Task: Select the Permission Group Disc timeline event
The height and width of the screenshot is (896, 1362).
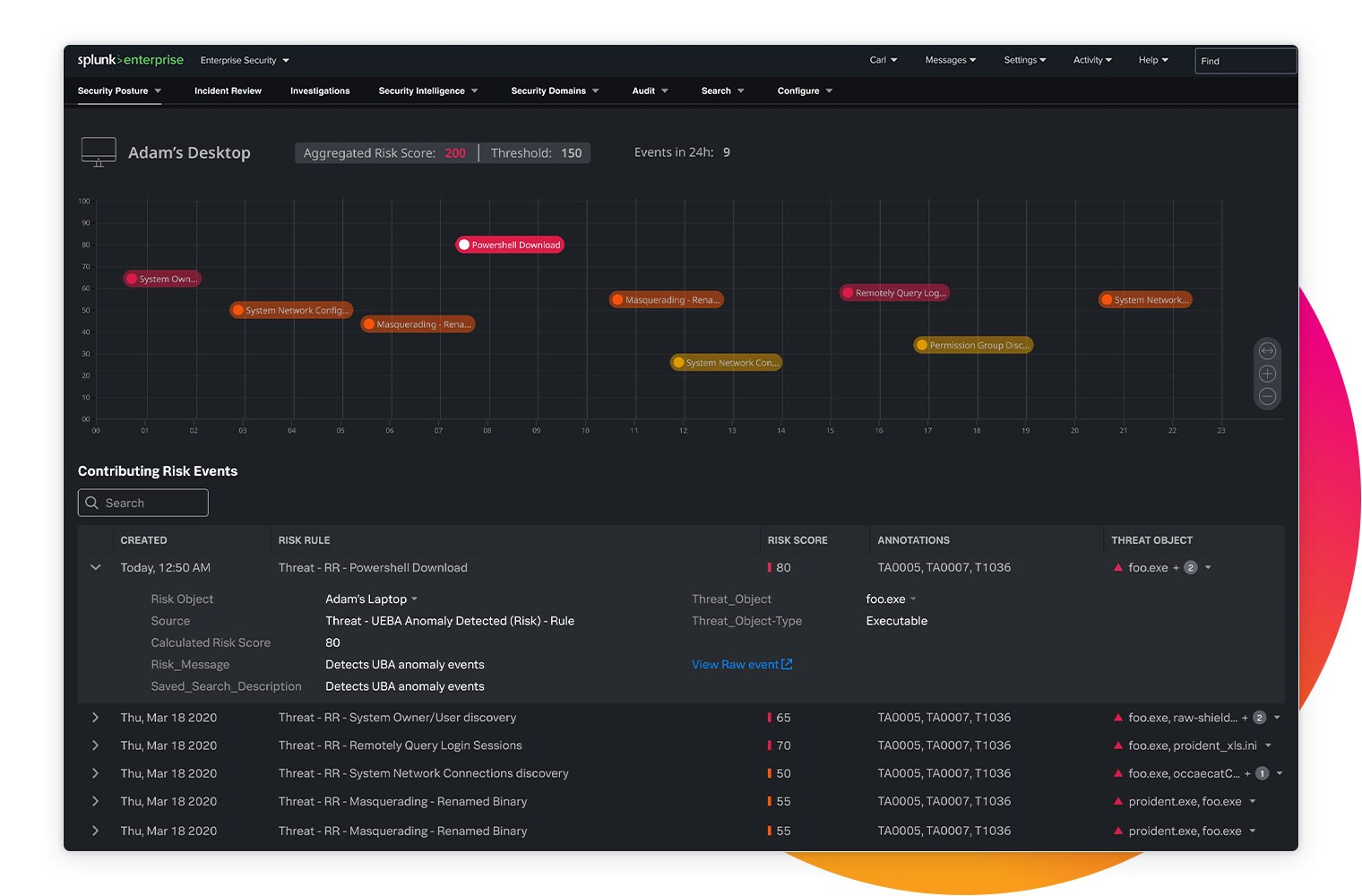Action: click(x=973, y=345)
